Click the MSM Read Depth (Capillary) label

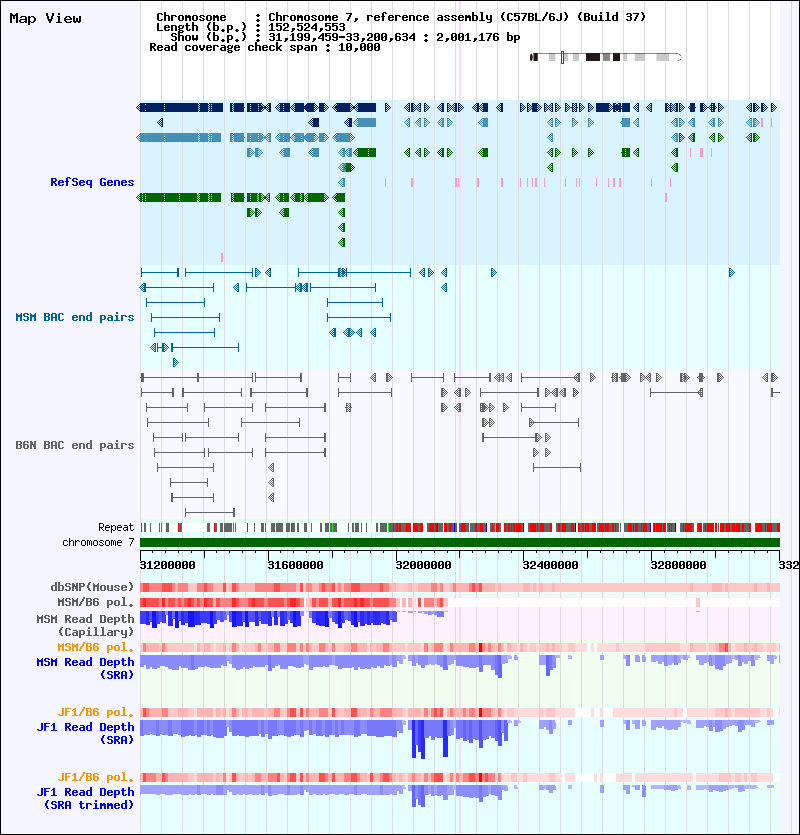point(85,625)
